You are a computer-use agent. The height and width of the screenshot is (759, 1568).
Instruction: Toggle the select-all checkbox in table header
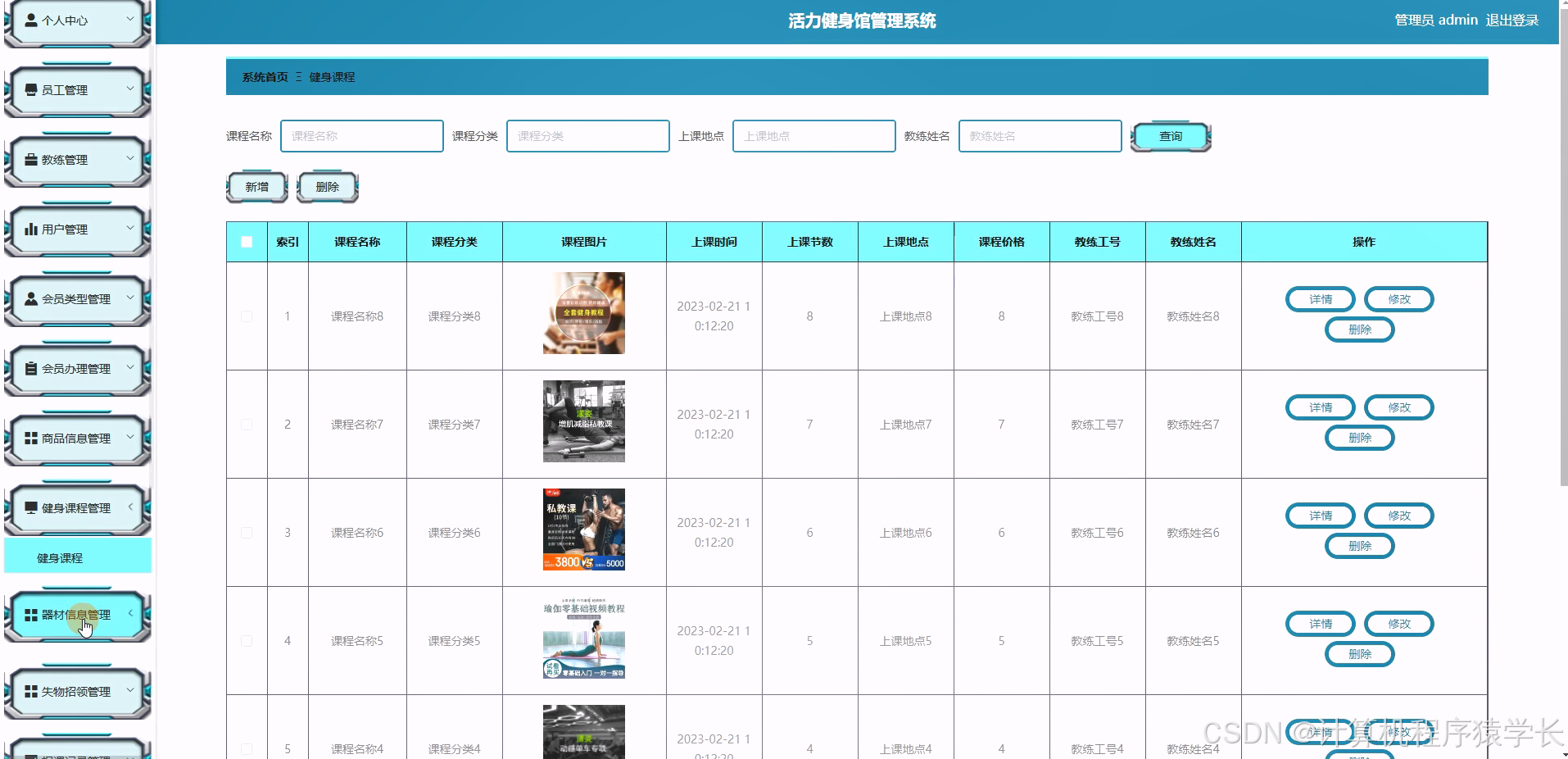tap(247, 242)
